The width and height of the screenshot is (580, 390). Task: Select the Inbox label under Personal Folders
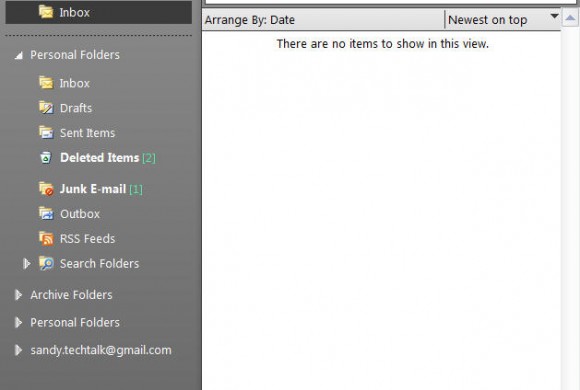tap(75, 83)
